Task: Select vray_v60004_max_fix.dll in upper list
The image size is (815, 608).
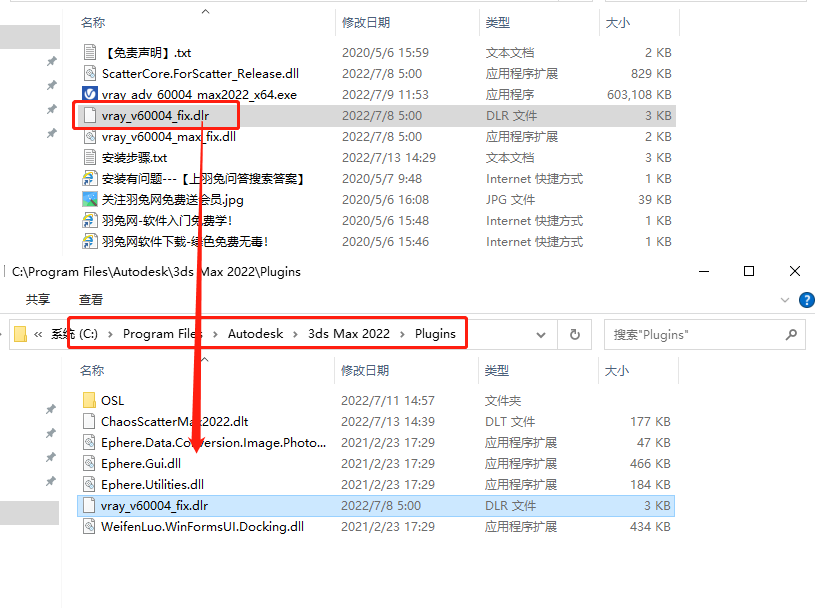Action: click(x=168, y=137)
